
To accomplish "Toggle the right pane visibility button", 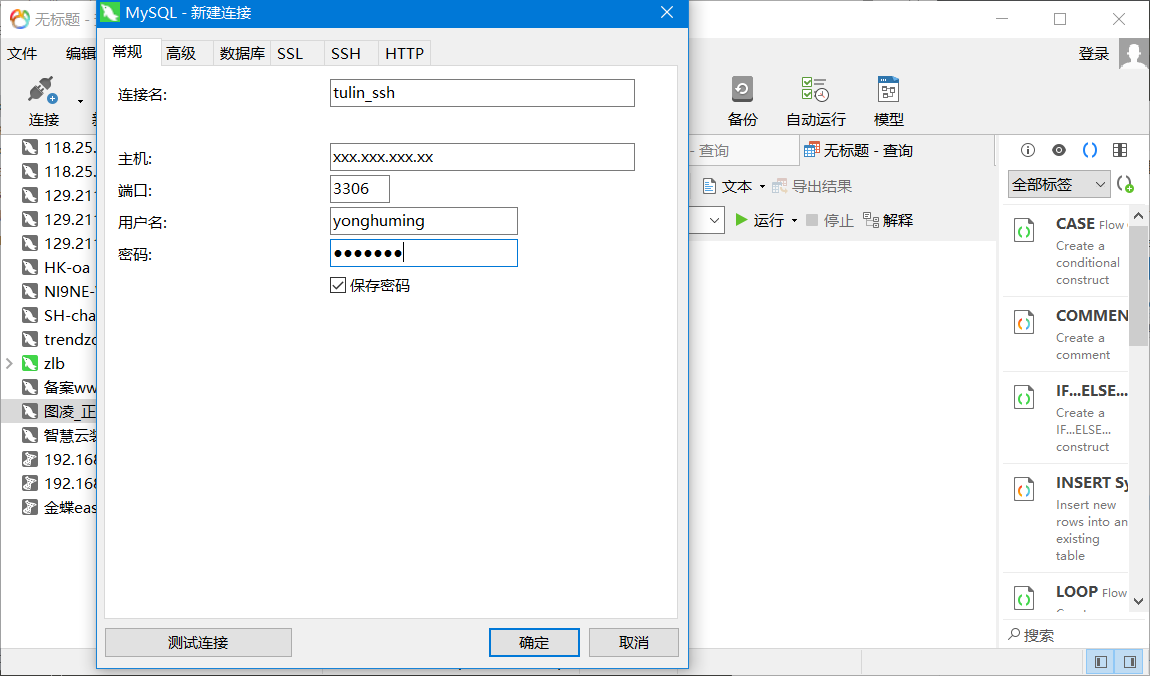I will (x=1130, y=662).
